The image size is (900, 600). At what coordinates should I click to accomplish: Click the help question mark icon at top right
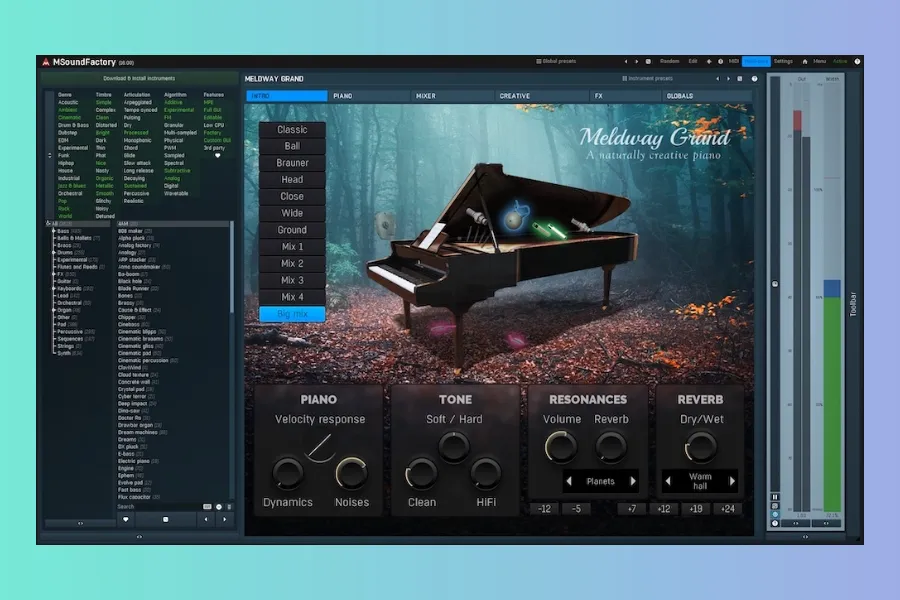pos(857,61)
